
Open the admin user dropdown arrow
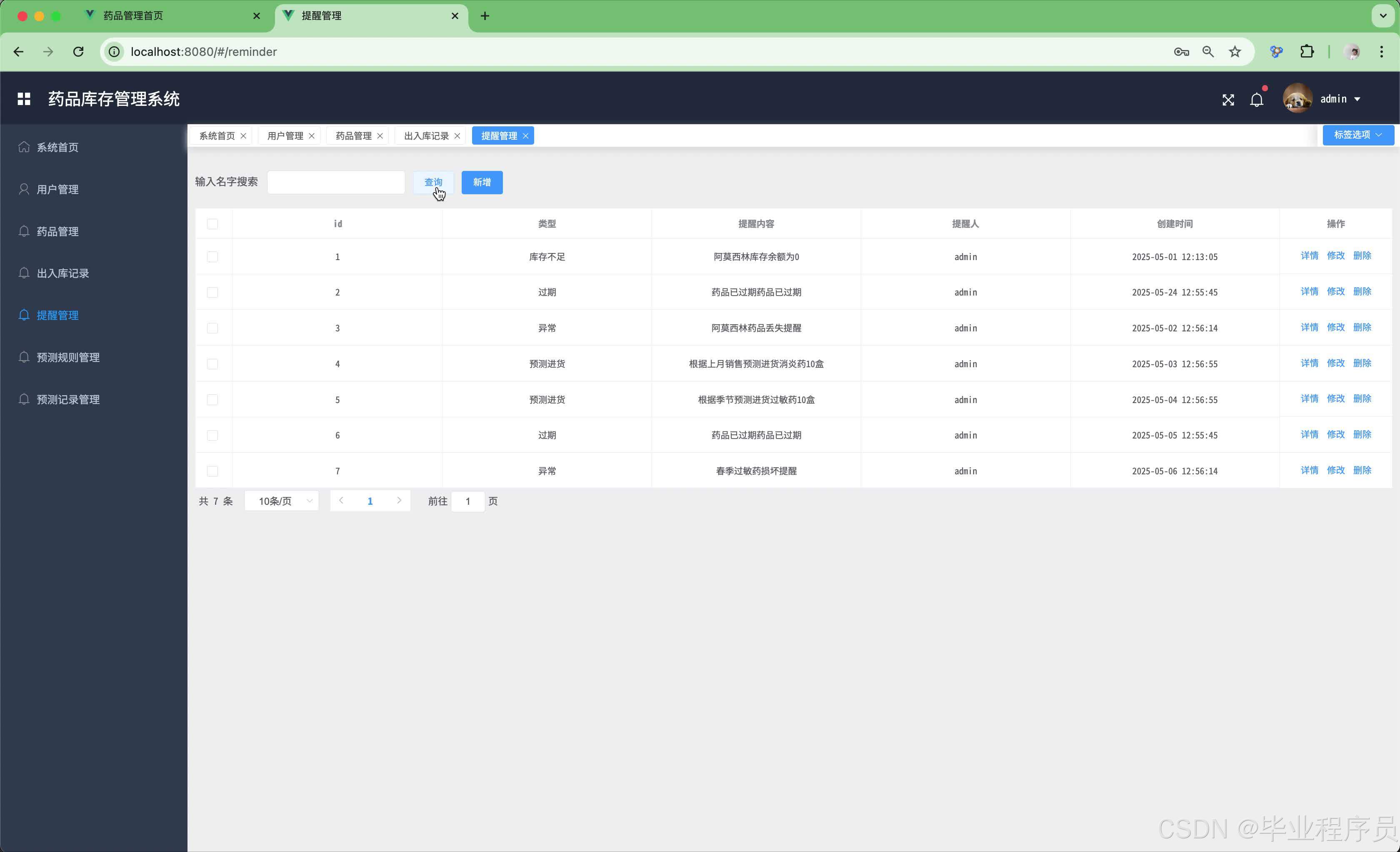pos(1357,99)
